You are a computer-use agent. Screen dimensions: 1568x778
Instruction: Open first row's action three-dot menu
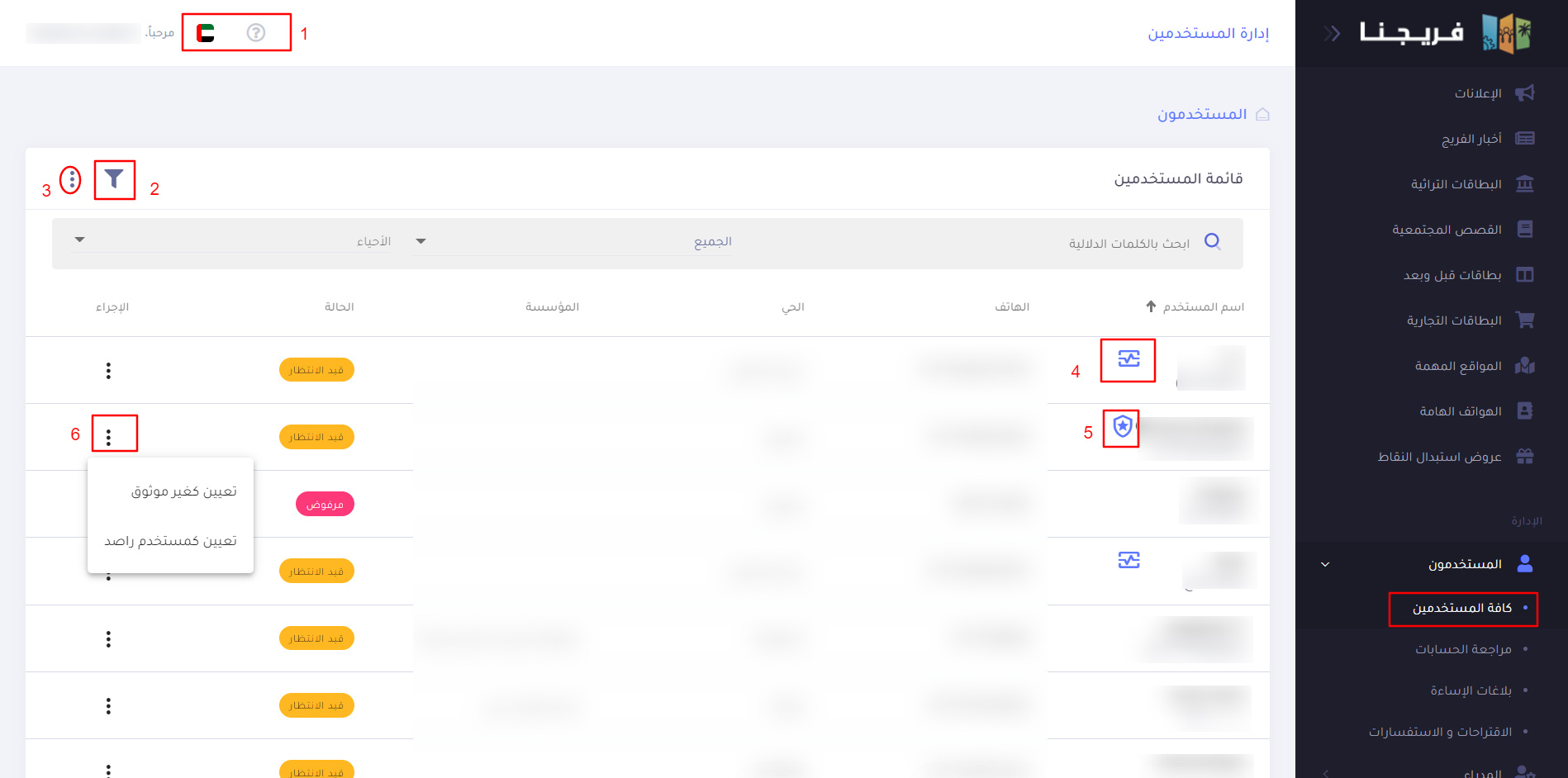(108, 370)
